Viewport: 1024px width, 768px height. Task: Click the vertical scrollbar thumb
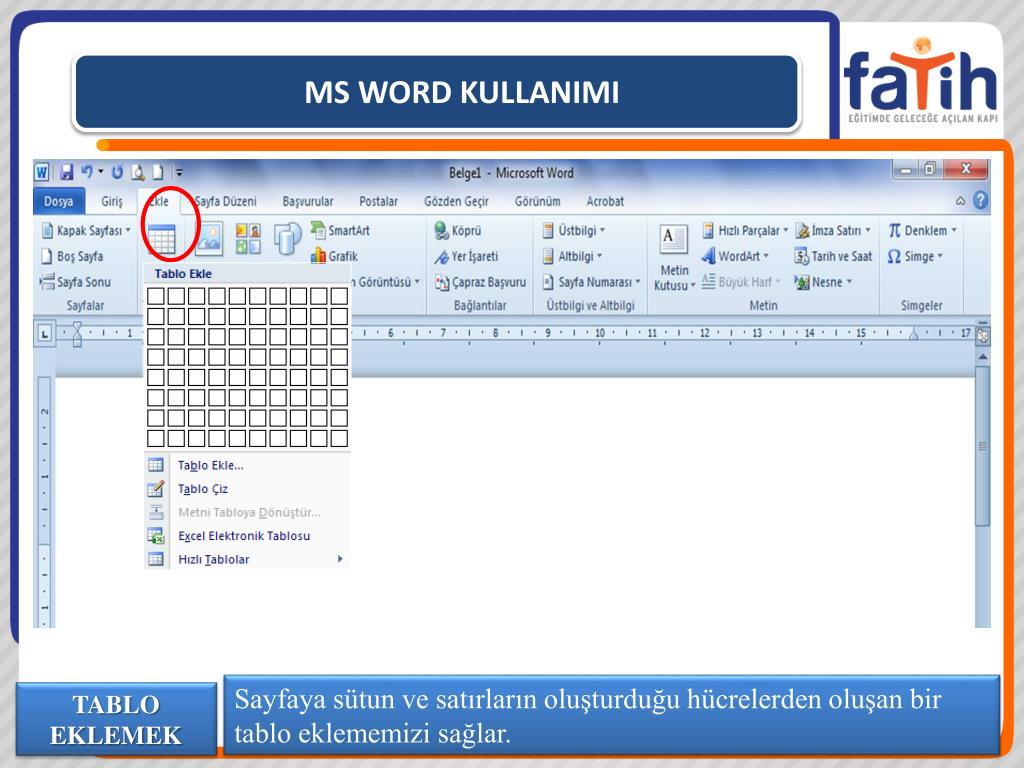point(982,445)
